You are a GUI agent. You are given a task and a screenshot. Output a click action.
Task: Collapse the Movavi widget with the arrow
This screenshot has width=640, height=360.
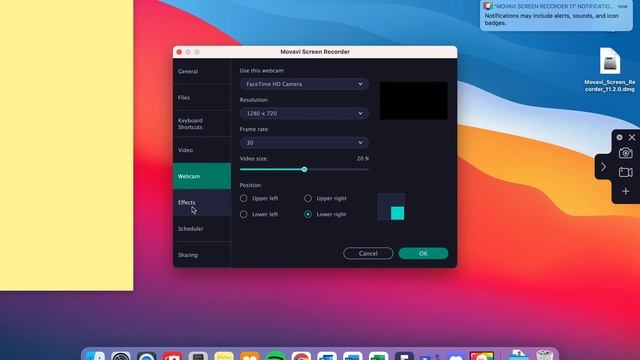coord(603,167)
